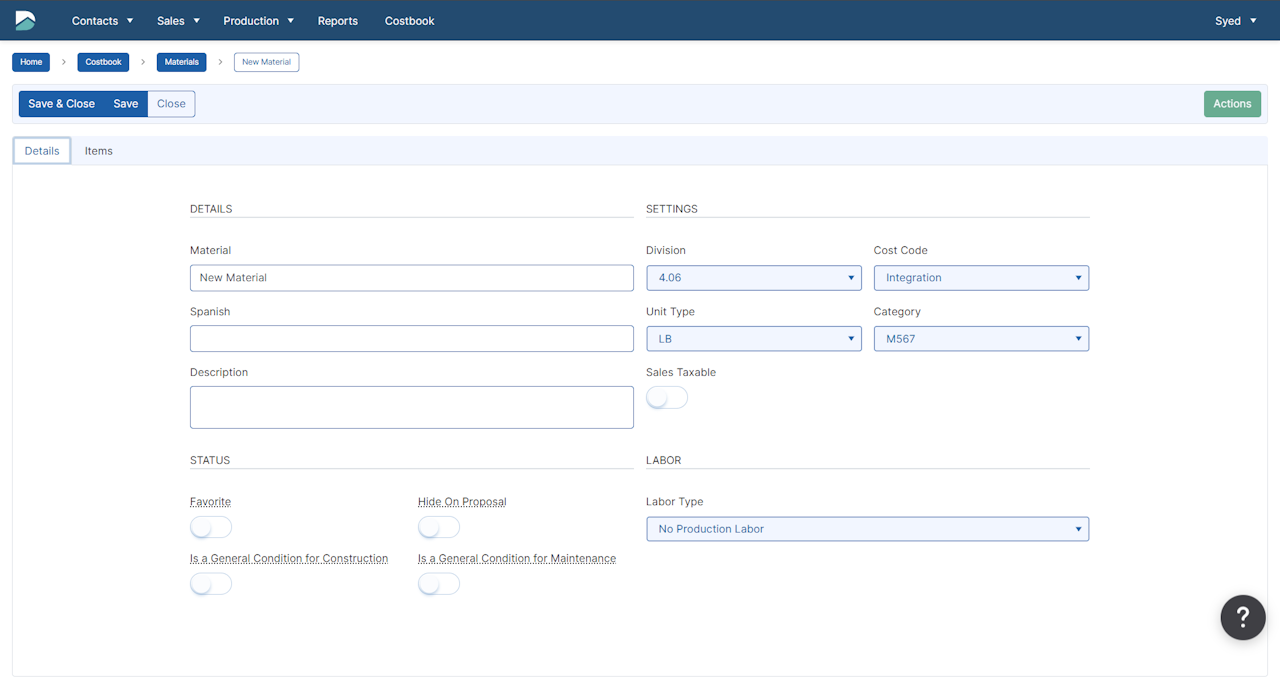Open the Unit Type dropdown

coord(753,339)
